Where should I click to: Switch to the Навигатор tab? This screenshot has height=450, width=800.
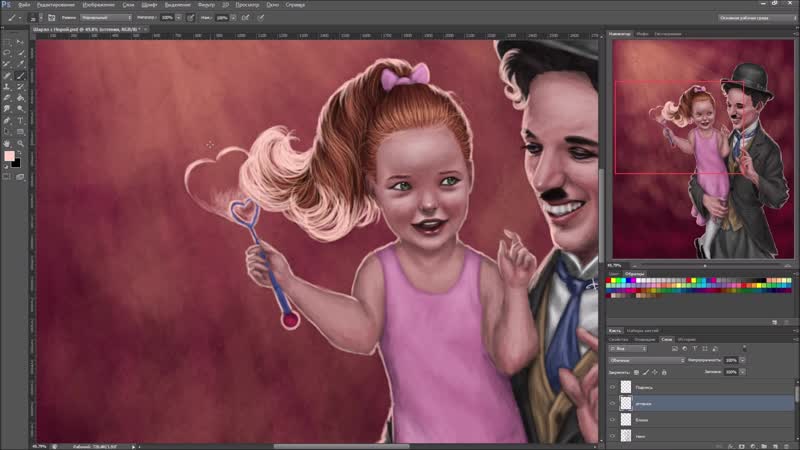click(620, 34)
